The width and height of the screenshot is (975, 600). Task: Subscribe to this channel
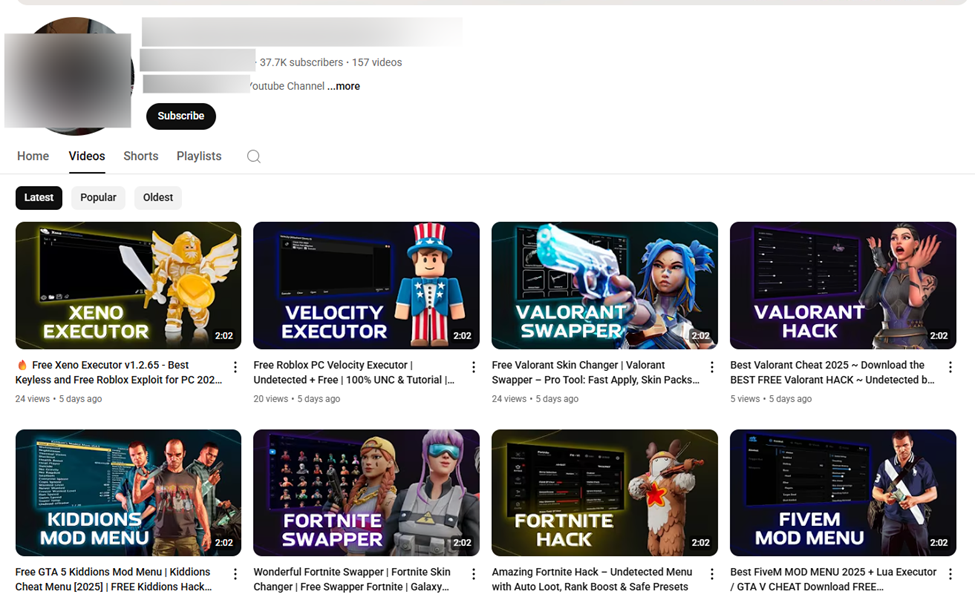(x=181, y=116)
